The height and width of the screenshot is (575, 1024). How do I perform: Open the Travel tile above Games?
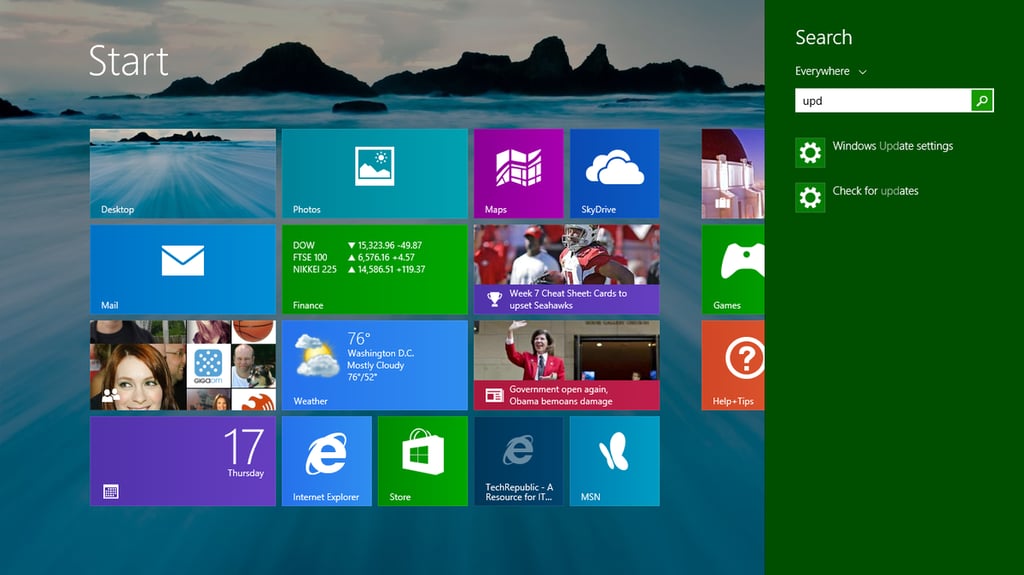[733, 173]
